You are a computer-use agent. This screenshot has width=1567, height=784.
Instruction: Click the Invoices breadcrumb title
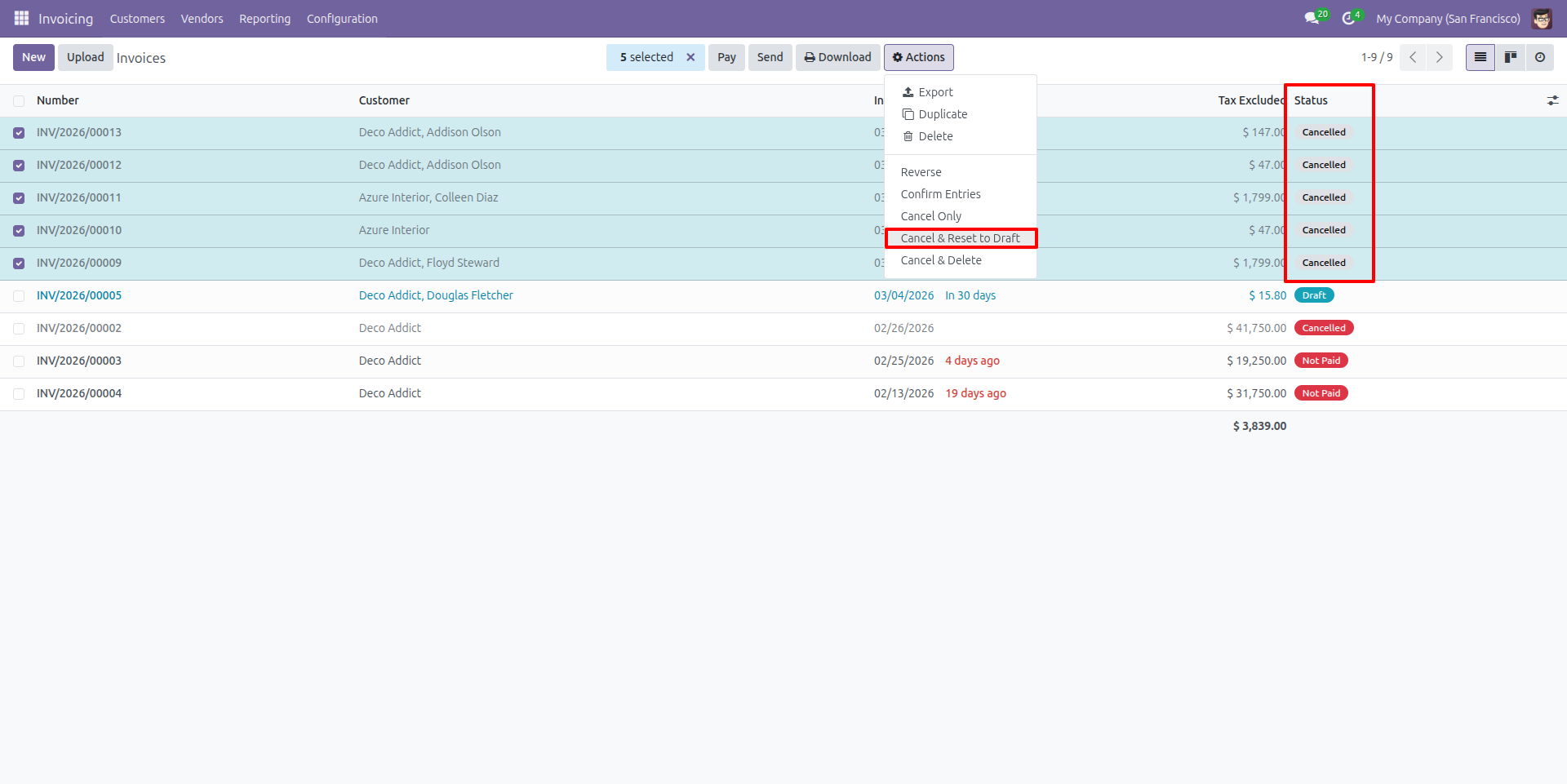pyautogui.click(x=141, y=58)
